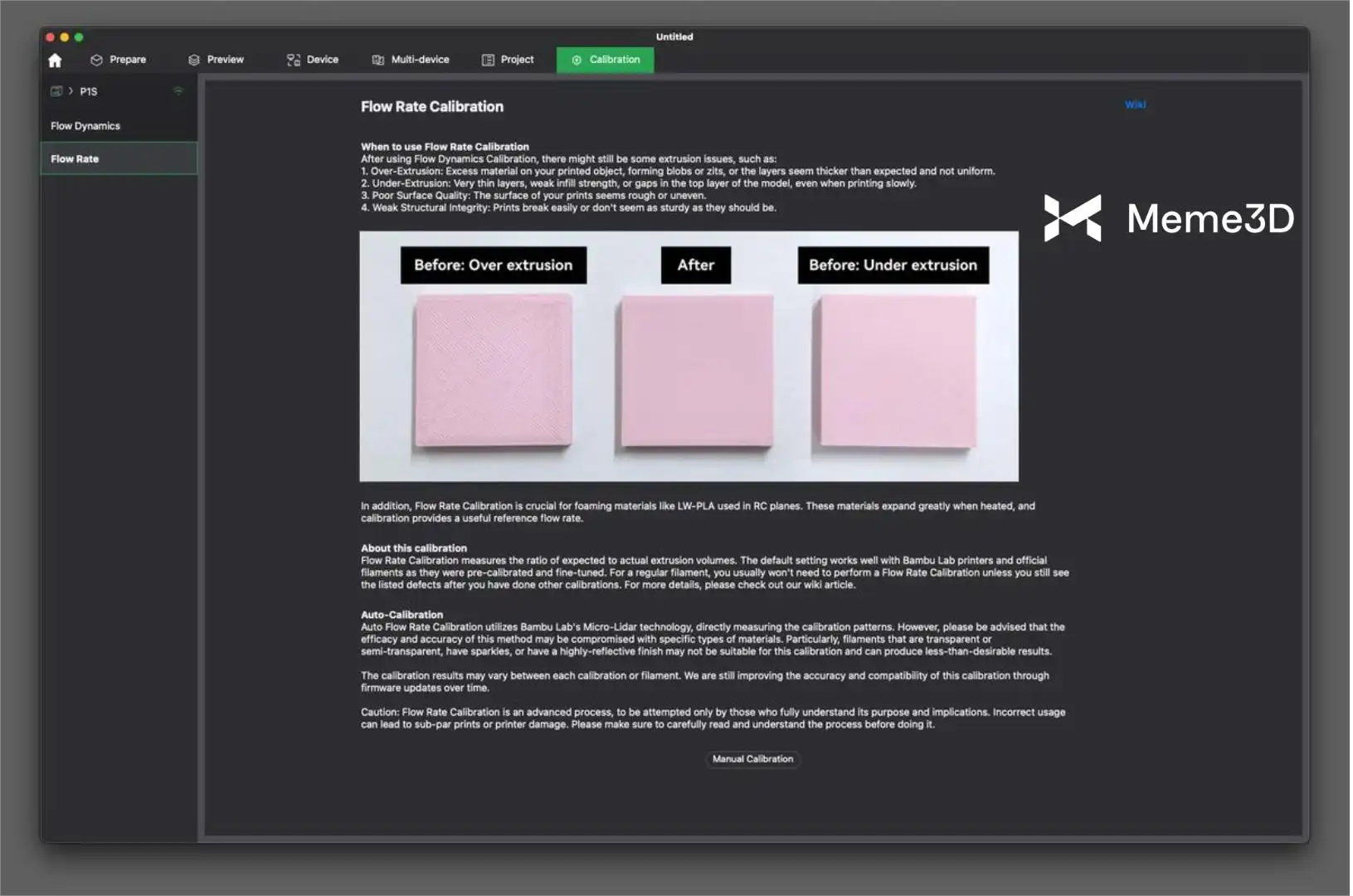Click the After calibration sample square
The width and height of the screenshot is (1353, 896).
click(x=697, y=371)
